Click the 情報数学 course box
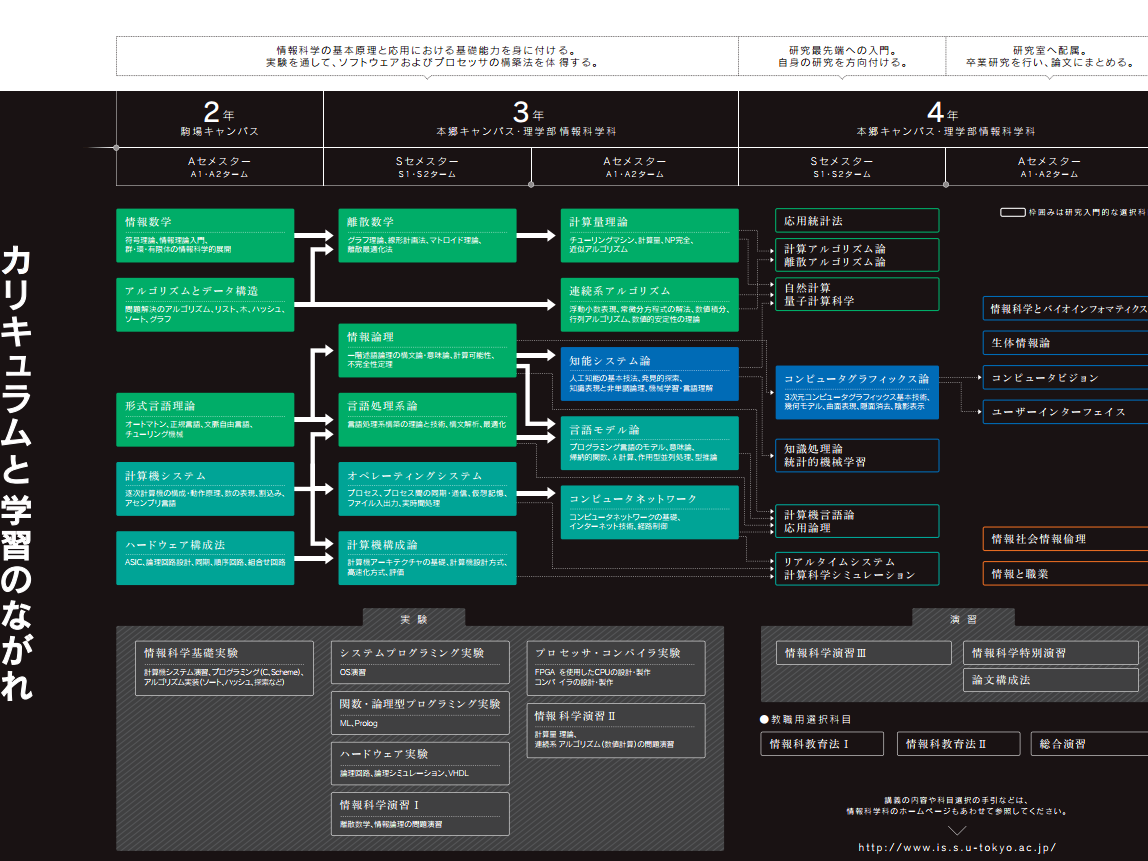Screen dimensions: 1148x861 [205, 235]
